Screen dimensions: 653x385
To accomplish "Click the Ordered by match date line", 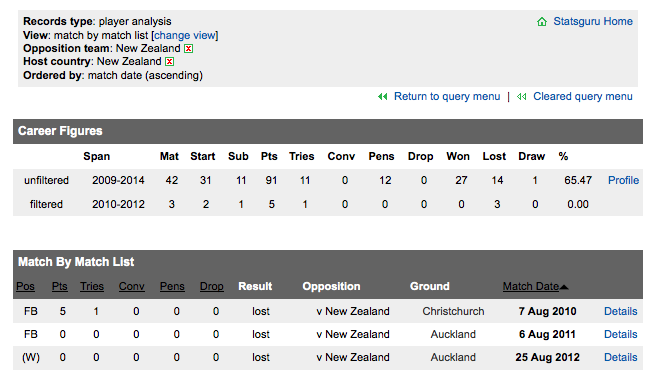I will click(113, 75).
